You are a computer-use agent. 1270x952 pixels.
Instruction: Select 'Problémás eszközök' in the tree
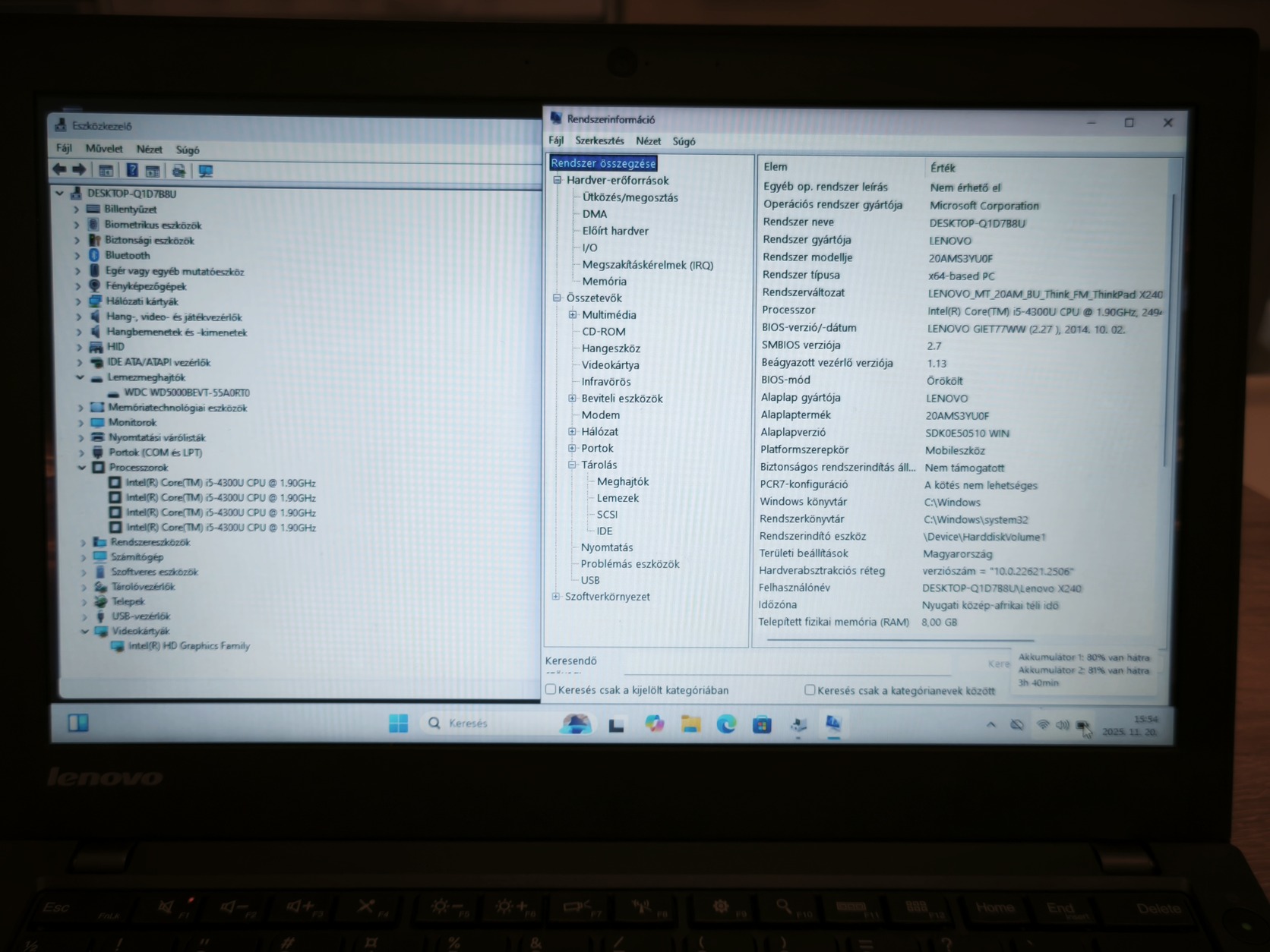tap(630, 564)
